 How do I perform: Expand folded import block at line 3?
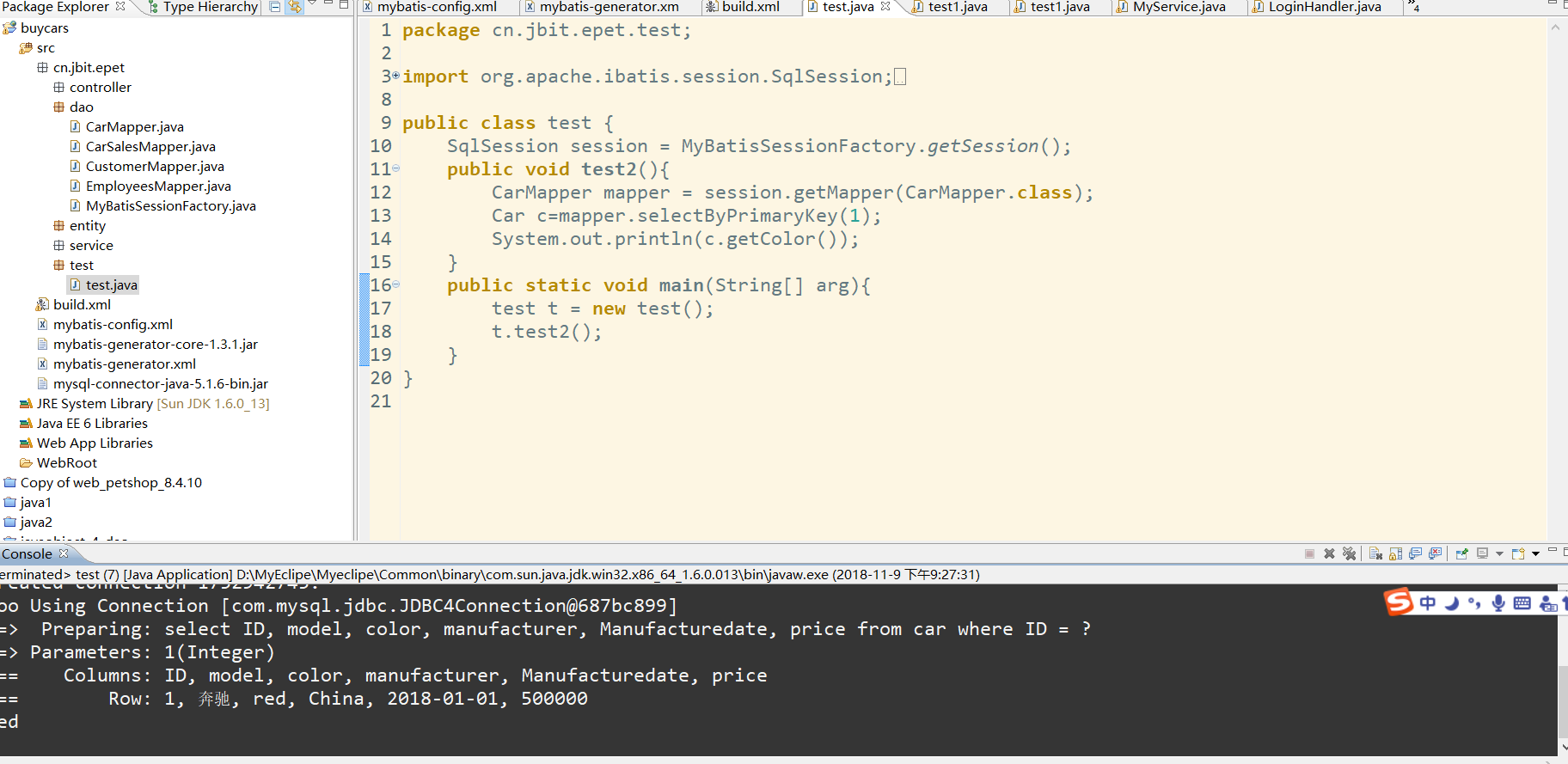396,76
